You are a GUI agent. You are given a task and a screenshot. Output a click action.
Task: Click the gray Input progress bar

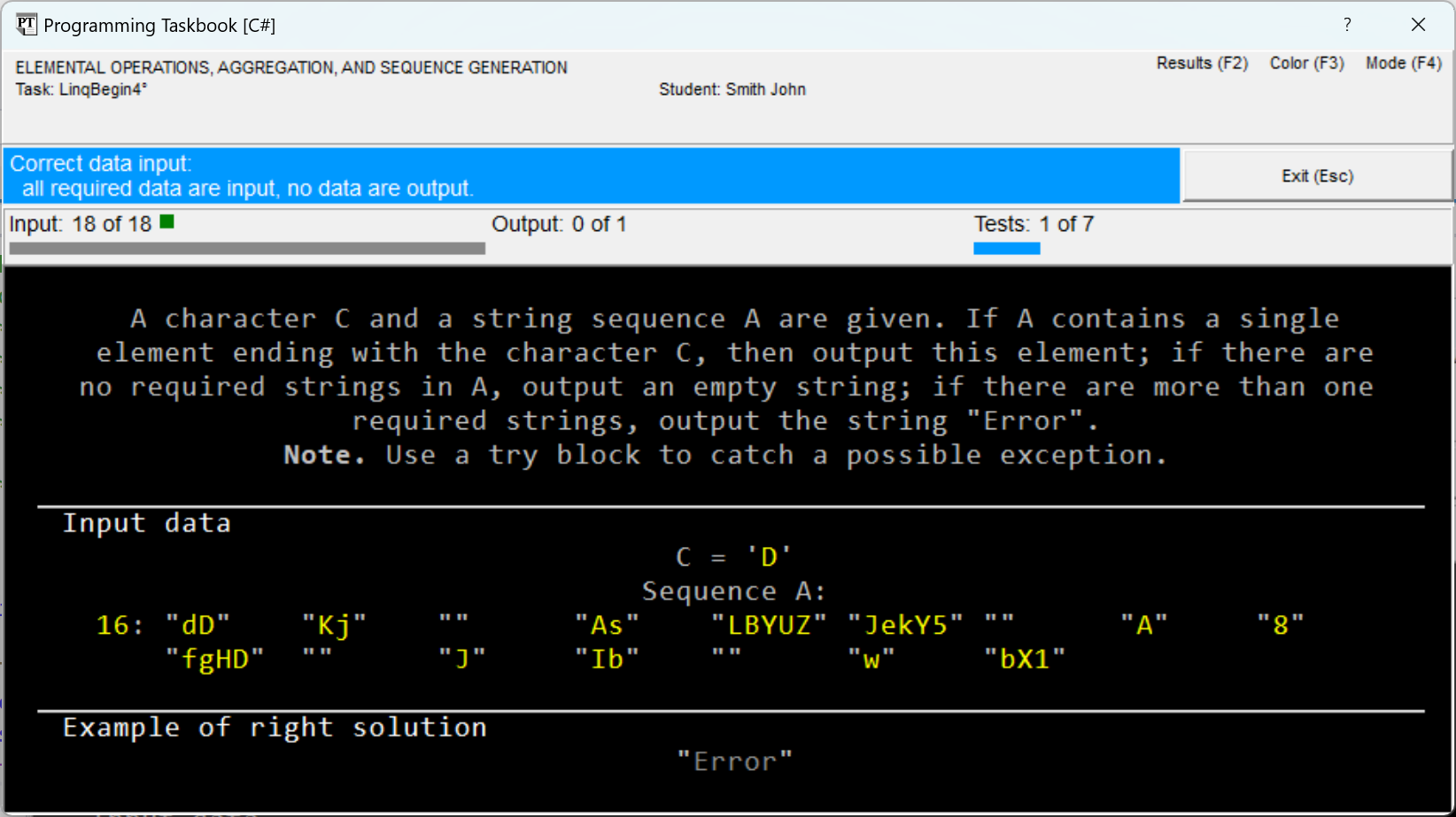pyautogui.click(x=247, y=249)
